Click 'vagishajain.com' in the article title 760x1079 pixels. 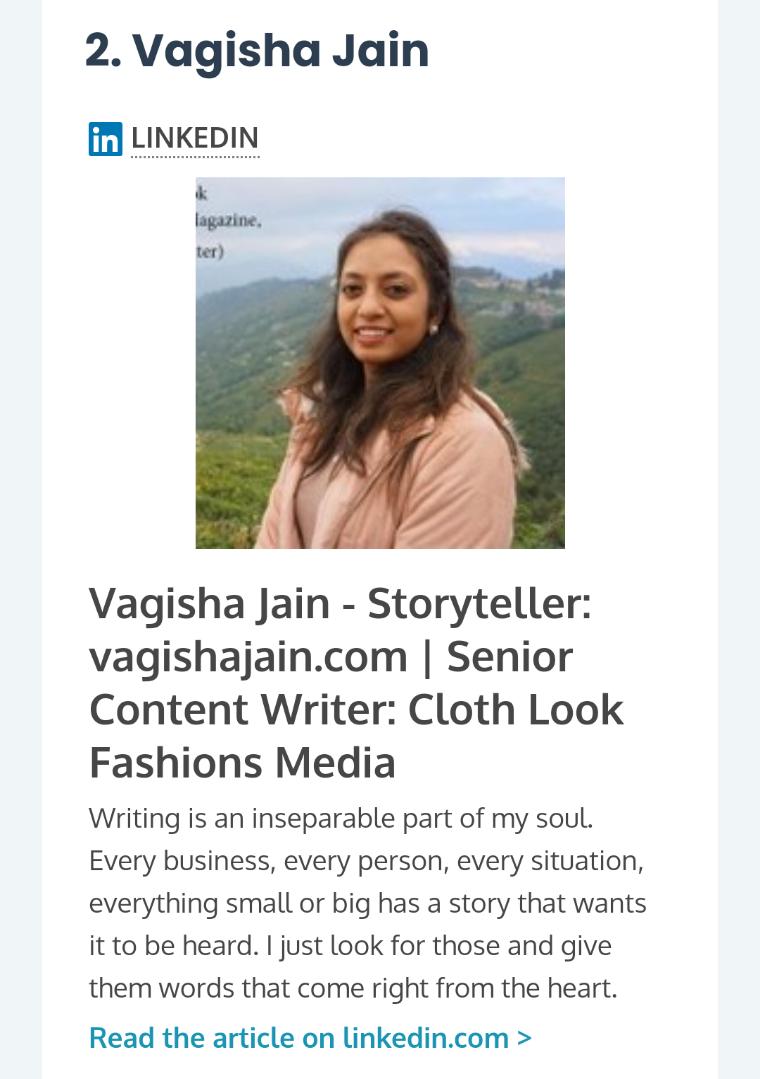click(249, 657)
